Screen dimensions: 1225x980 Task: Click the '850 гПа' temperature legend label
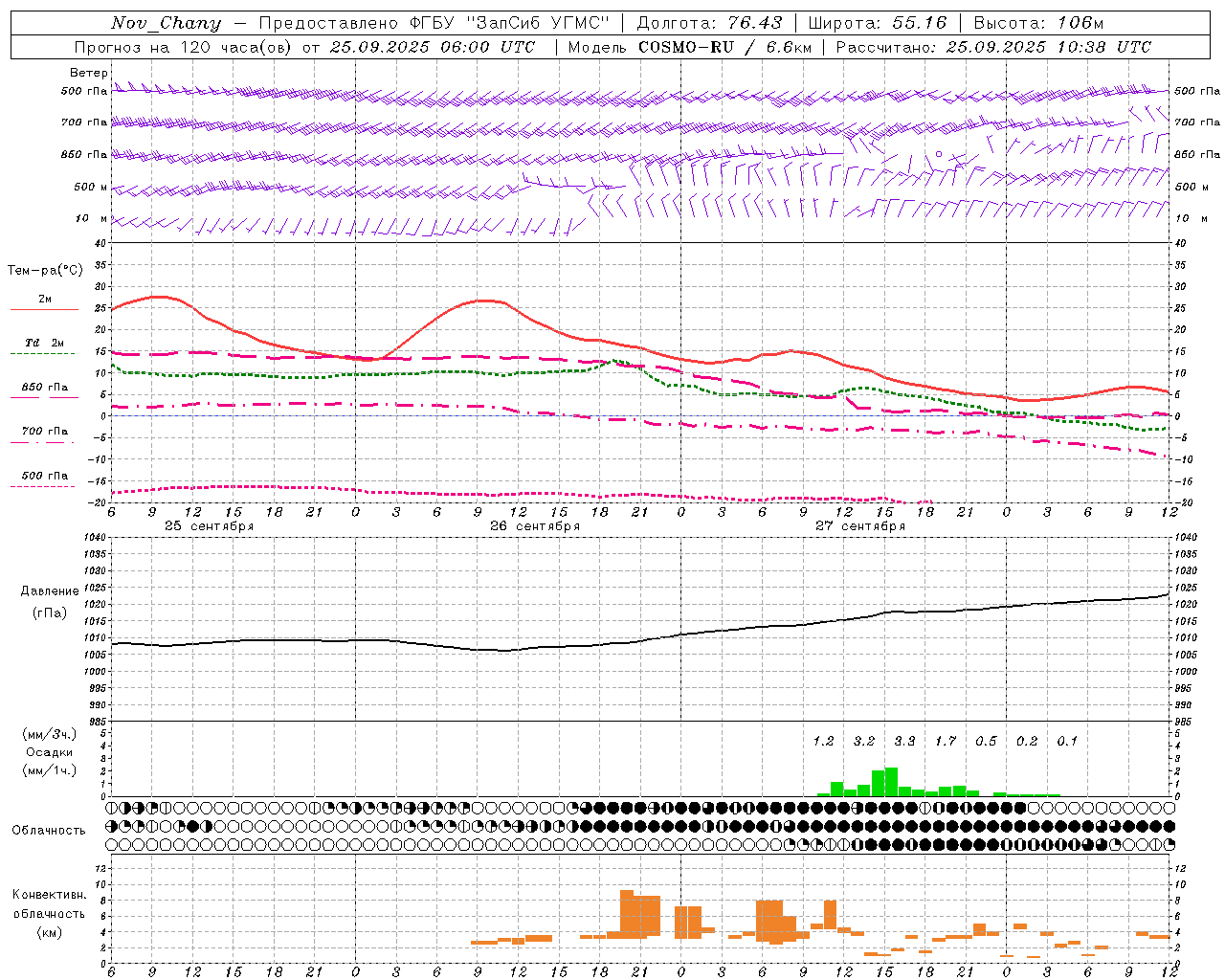tap(45, 388)
